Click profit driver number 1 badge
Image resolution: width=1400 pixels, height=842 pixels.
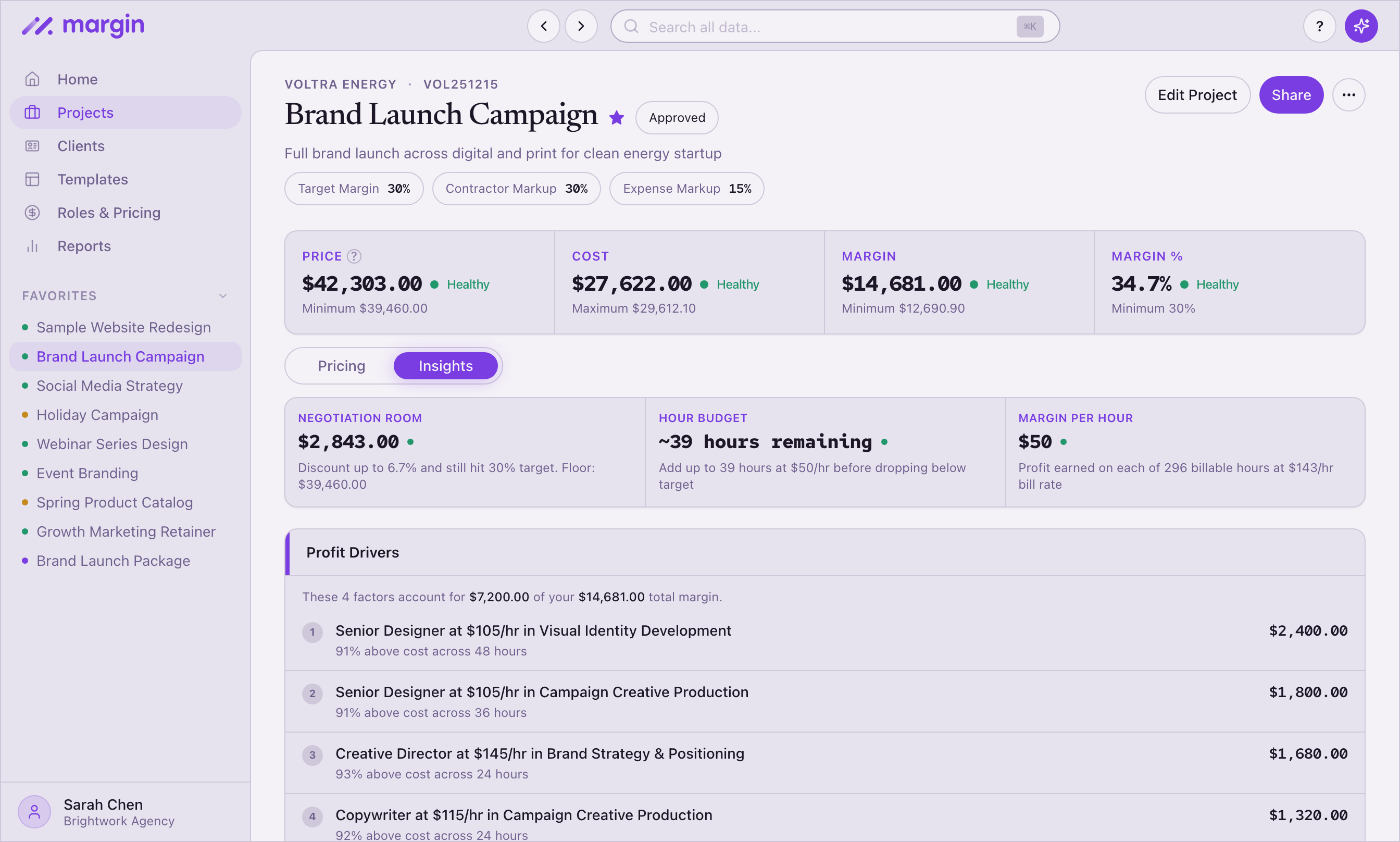[312, 632]
